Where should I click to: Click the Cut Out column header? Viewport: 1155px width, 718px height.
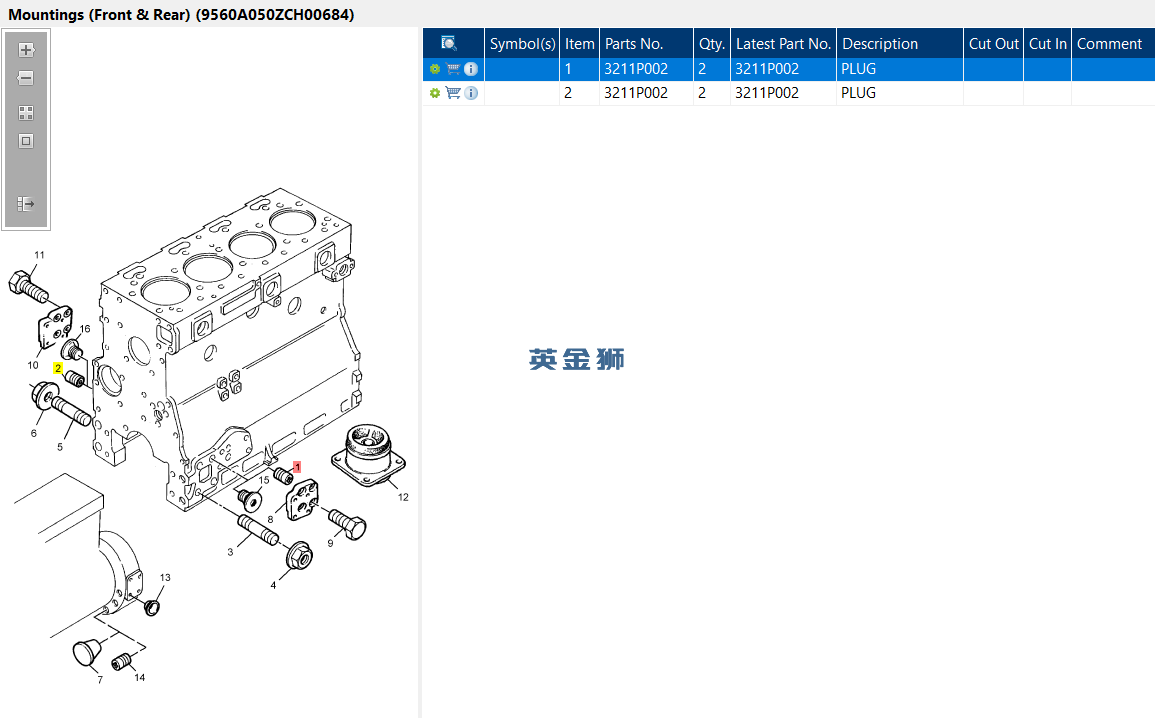pos(993,43)
